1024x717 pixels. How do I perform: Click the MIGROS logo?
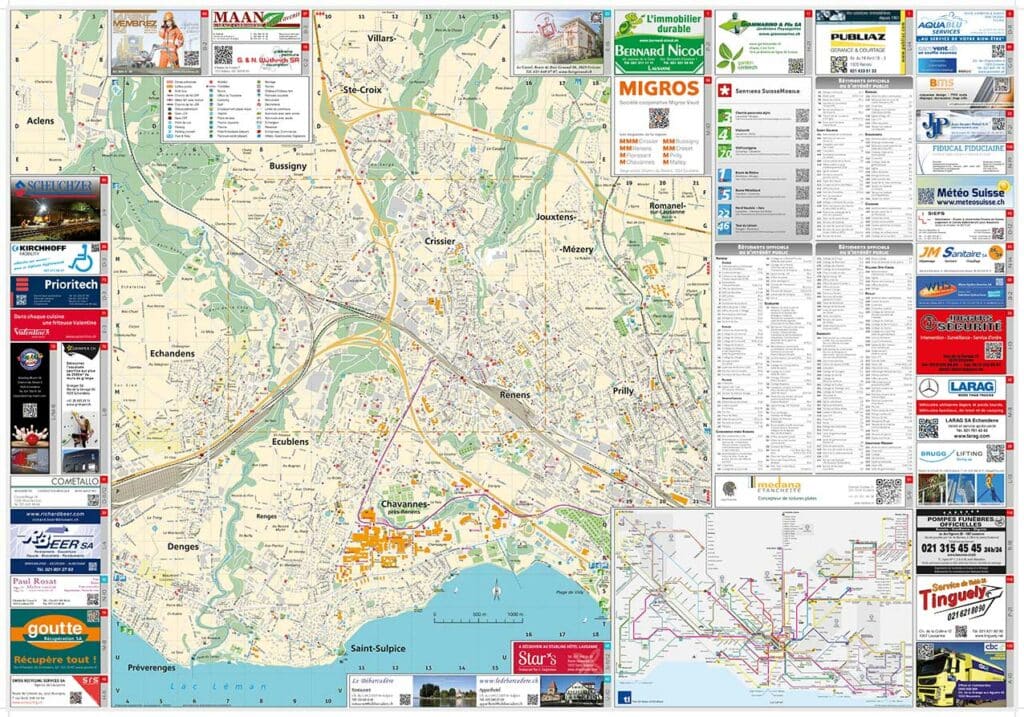coord(658,89)
